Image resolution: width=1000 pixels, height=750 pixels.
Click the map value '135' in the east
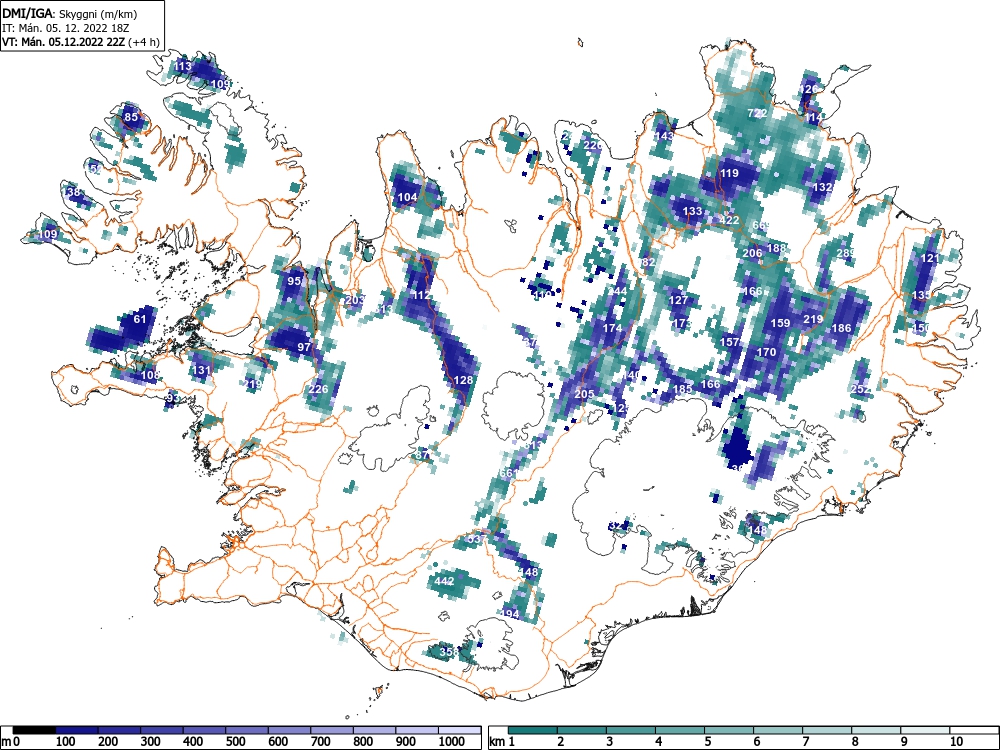[921, 295]
